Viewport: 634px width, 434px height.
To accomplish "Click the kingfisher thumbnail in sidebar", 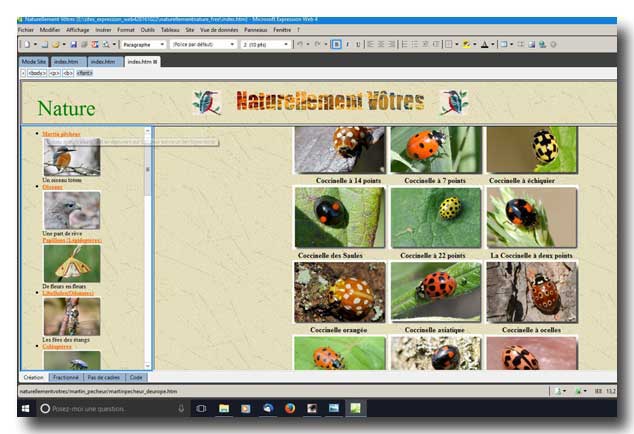I will [x=72, y=157].
